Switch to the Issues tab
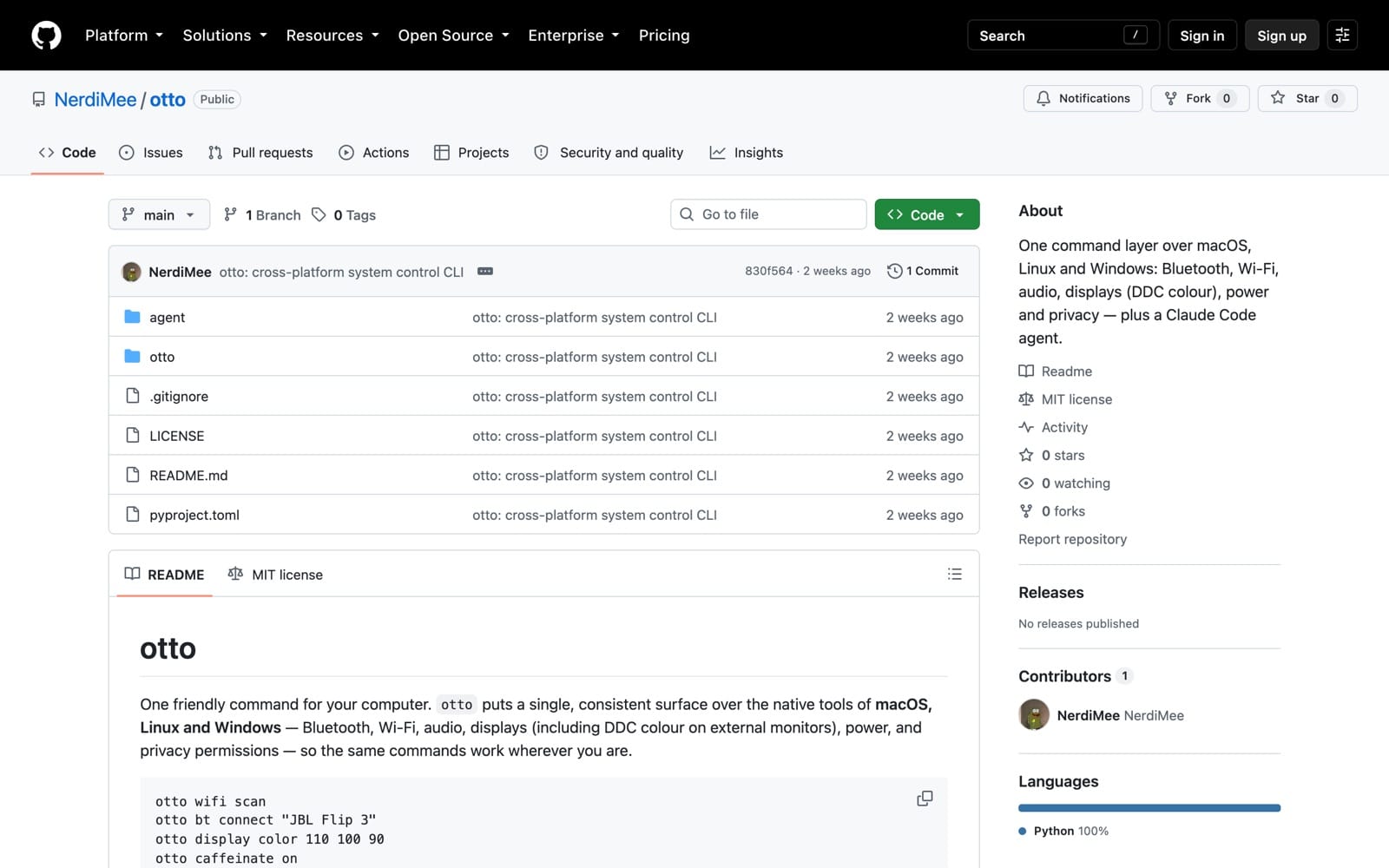 pos(151,153)
